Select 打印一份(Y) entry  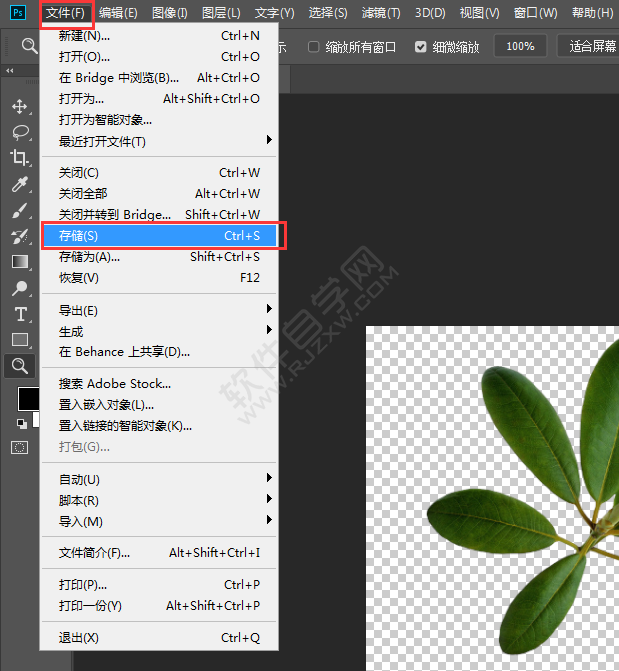coord(159,606)
